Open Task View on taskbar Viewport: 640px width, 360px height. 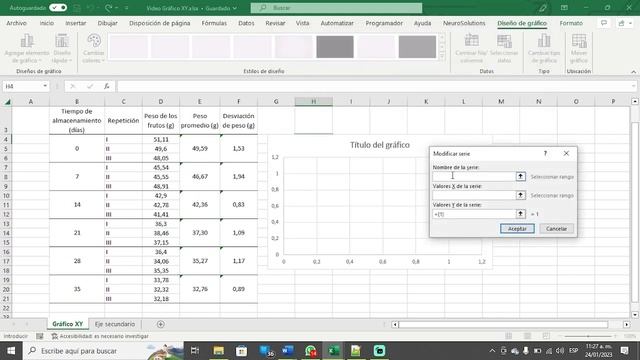[195, 351]
